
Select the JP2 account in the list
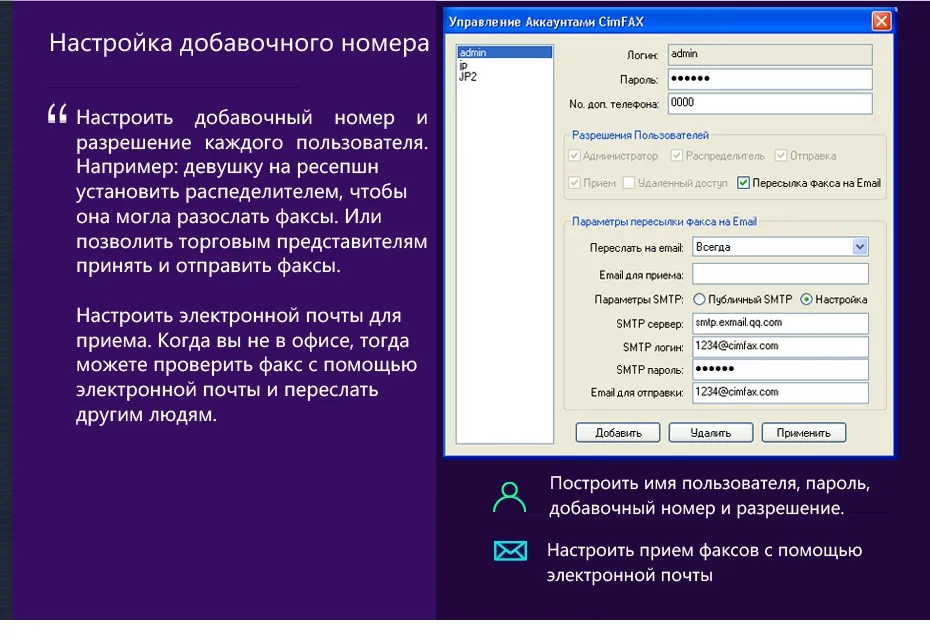coord(467,77)
